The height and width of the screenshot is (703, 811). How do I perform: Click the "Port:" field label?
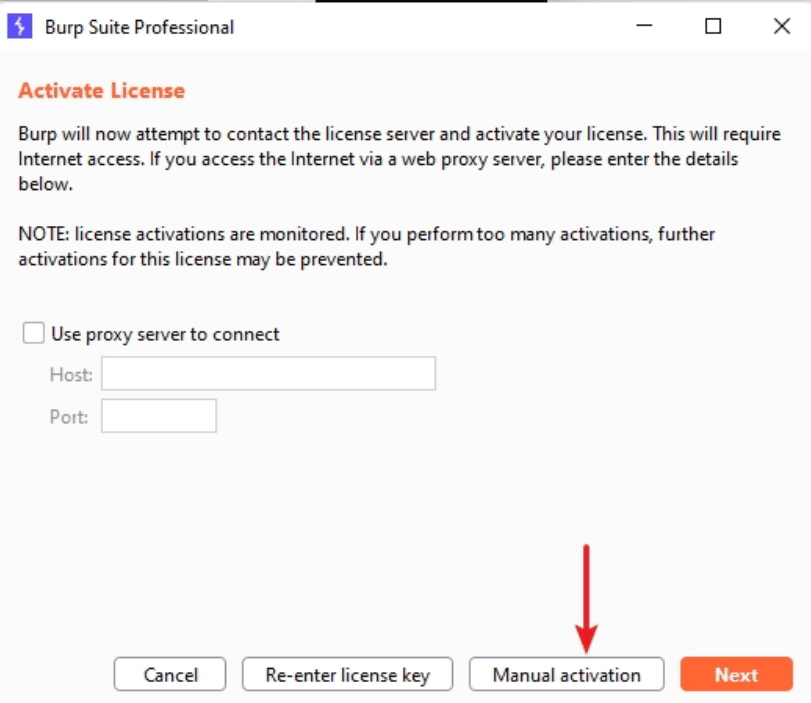click(69, 417)
